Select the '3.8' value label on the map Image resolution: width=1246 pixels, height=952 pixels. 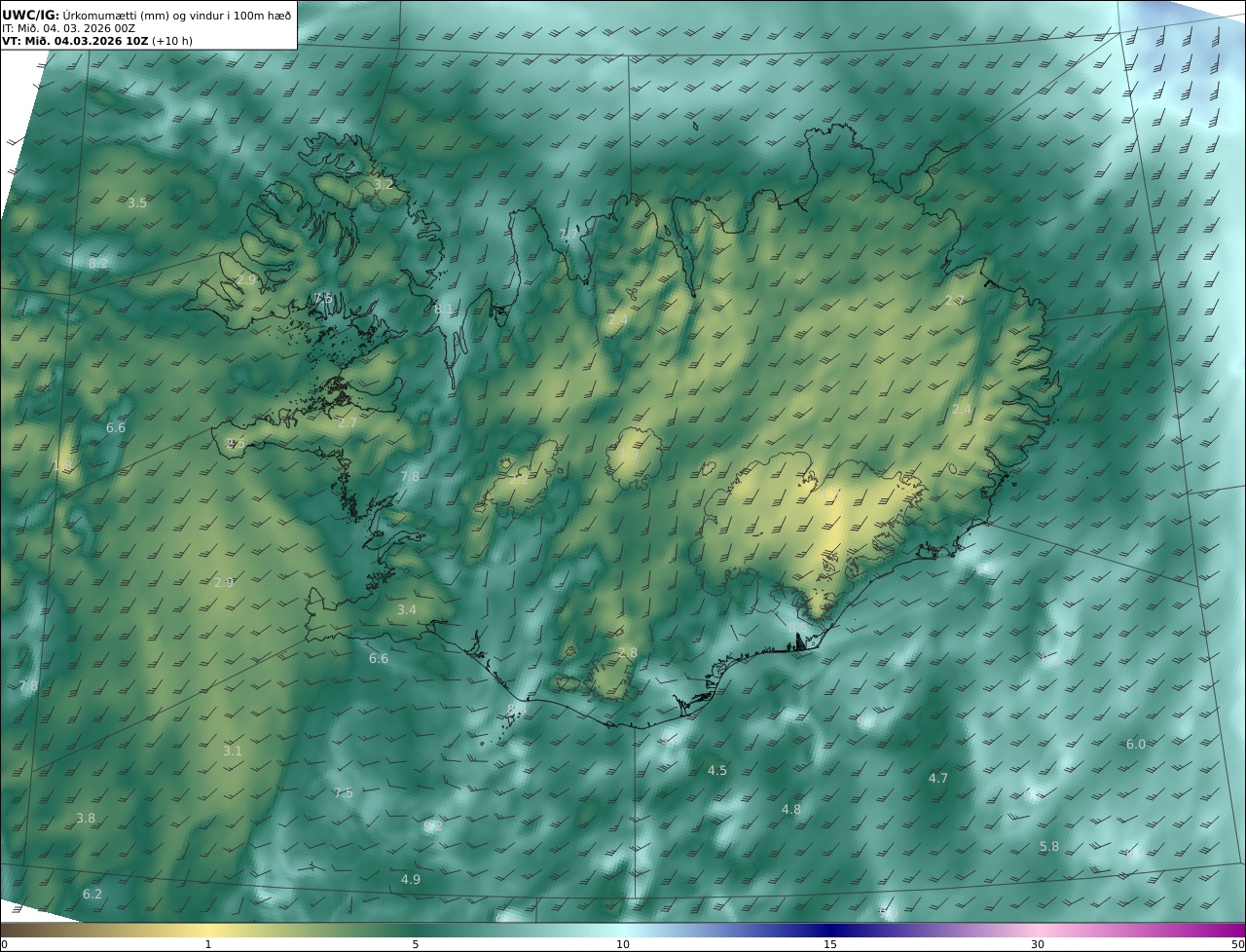86,819
